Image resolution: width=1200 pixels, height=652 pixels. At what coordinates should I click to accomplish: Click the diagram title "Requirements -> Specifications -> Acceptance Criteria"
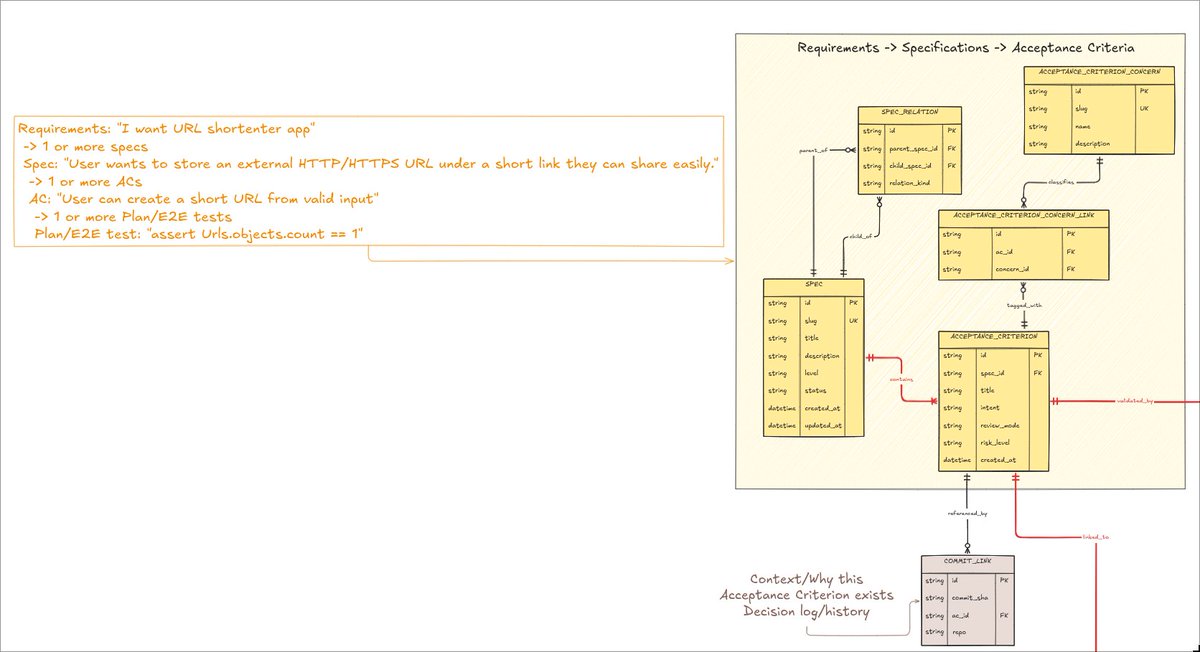pyautogui.click(x=965, y=48)
